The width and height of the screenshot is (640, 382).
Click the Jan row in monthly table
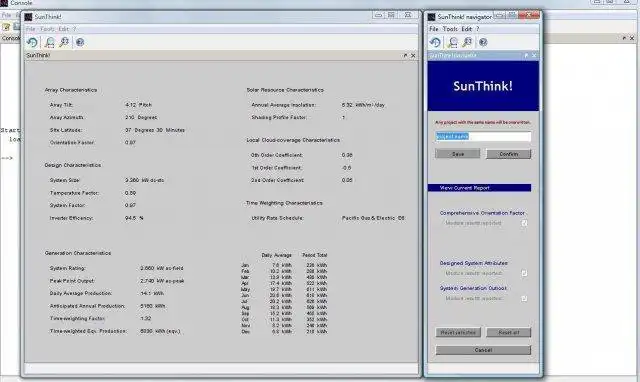(284, 265)
